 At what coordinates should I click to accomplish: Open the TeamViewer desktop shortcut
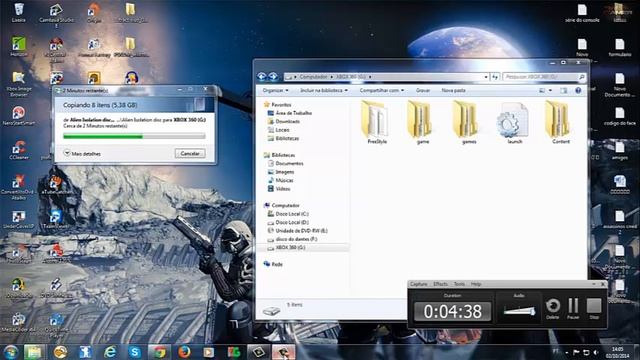[56, 219]
